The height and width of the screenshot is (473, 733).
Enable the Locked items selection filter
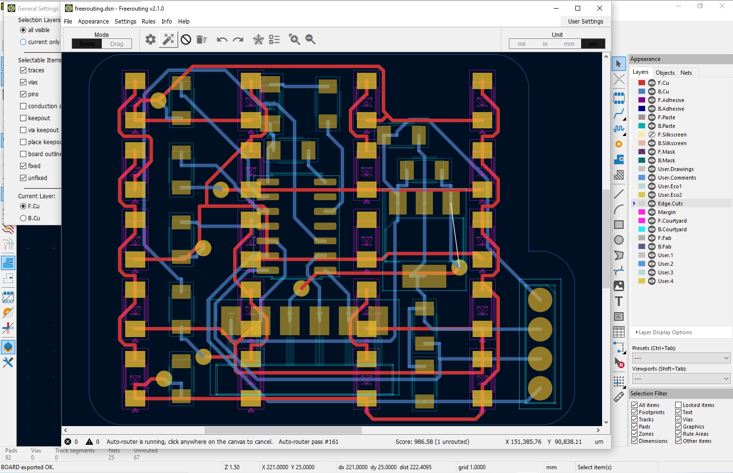click(x=678, y=405)
